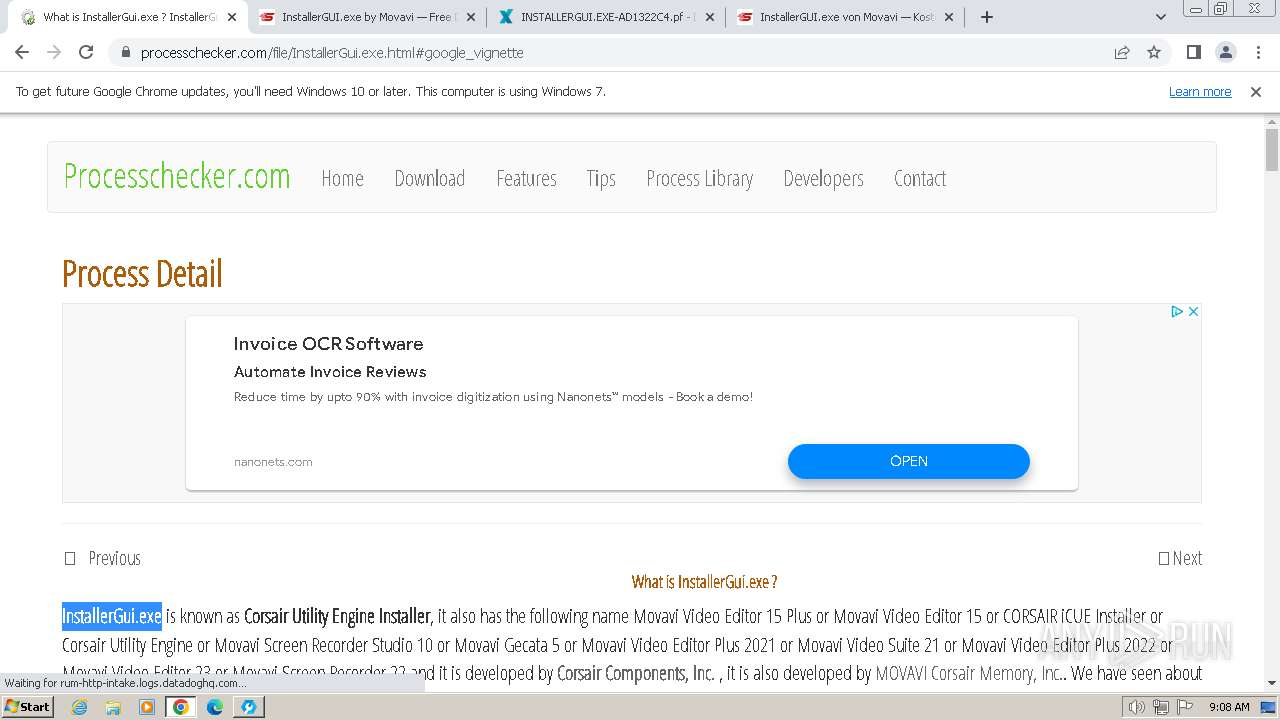Open the Learn more link

(x=1200, y=91)
